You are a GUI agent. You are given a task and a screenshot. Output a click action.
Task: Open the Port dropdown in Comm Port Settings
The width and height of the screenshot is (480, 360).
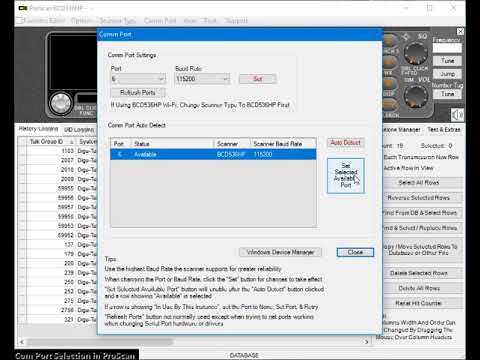click(138, 79)
